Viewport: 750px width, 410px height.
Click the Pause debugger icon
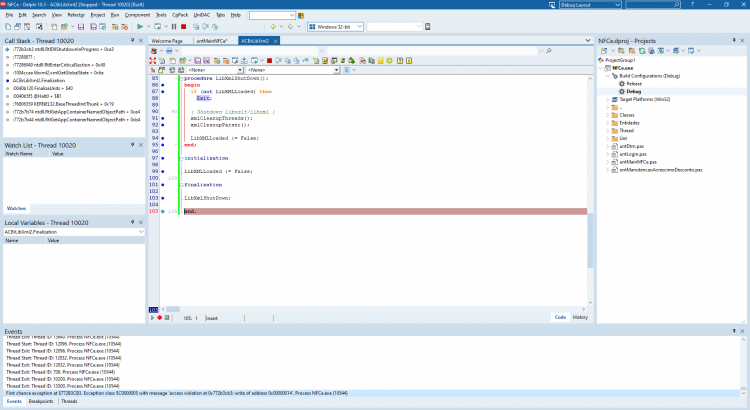click(x=174, y=27)
